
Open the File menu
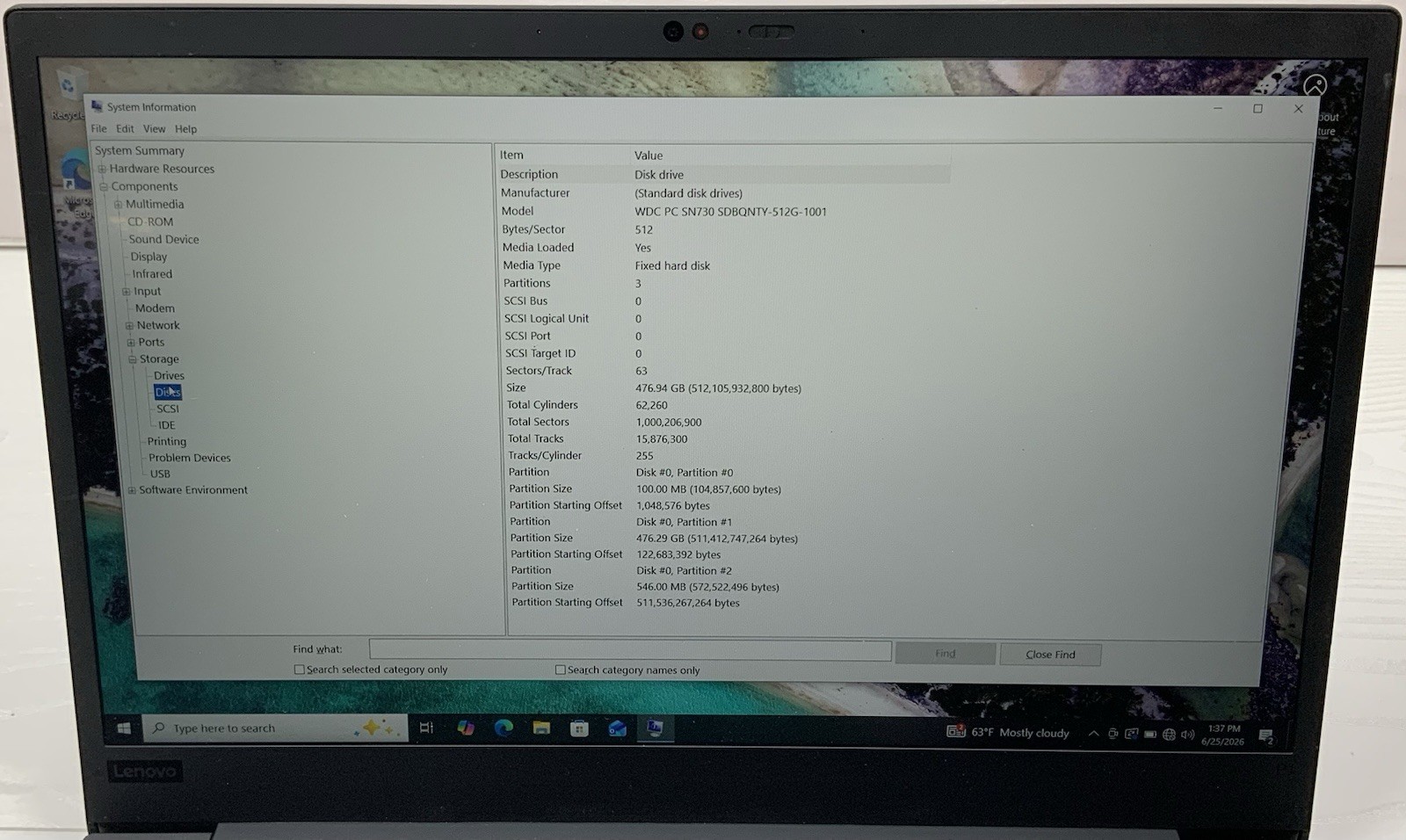[99, 128]
